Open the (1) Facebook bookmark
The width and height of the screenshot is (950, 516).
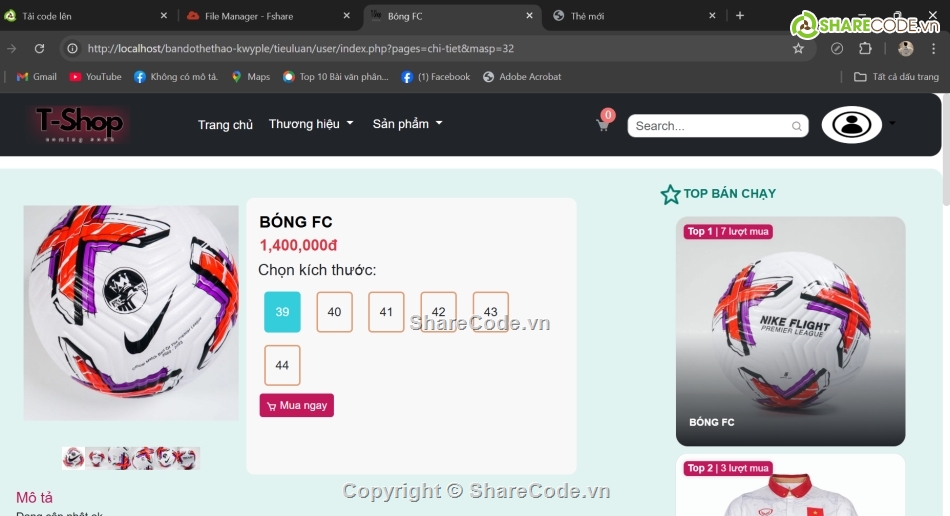436,77
